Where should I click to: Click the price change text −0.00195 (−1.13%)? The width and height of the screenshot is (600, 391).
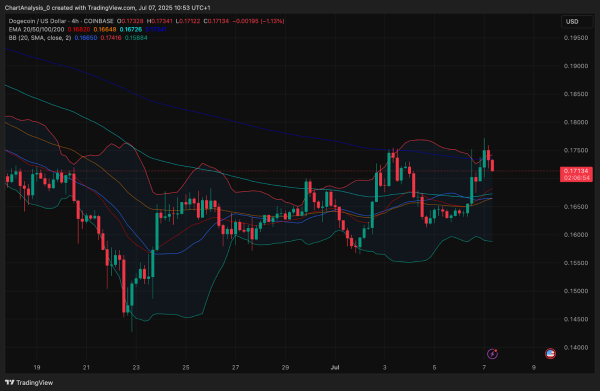258,21
